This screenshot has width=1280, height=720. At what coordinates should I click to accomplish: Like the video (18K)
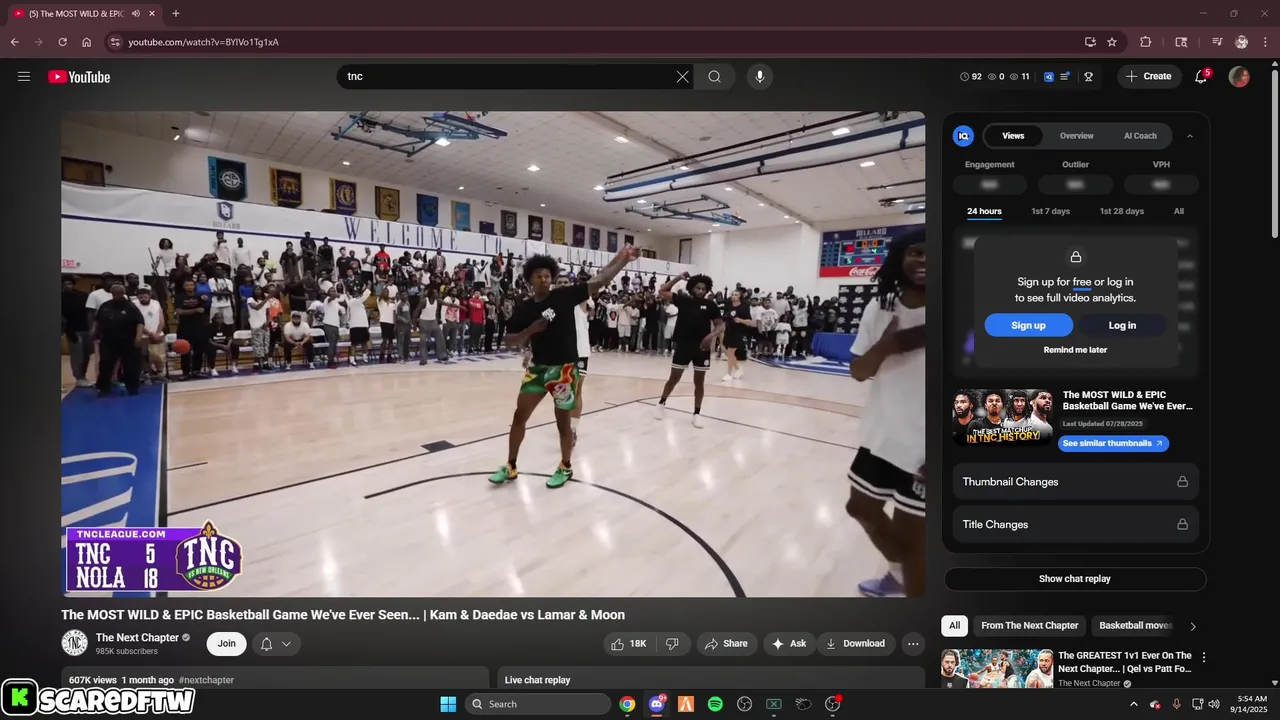pos(630,644)
